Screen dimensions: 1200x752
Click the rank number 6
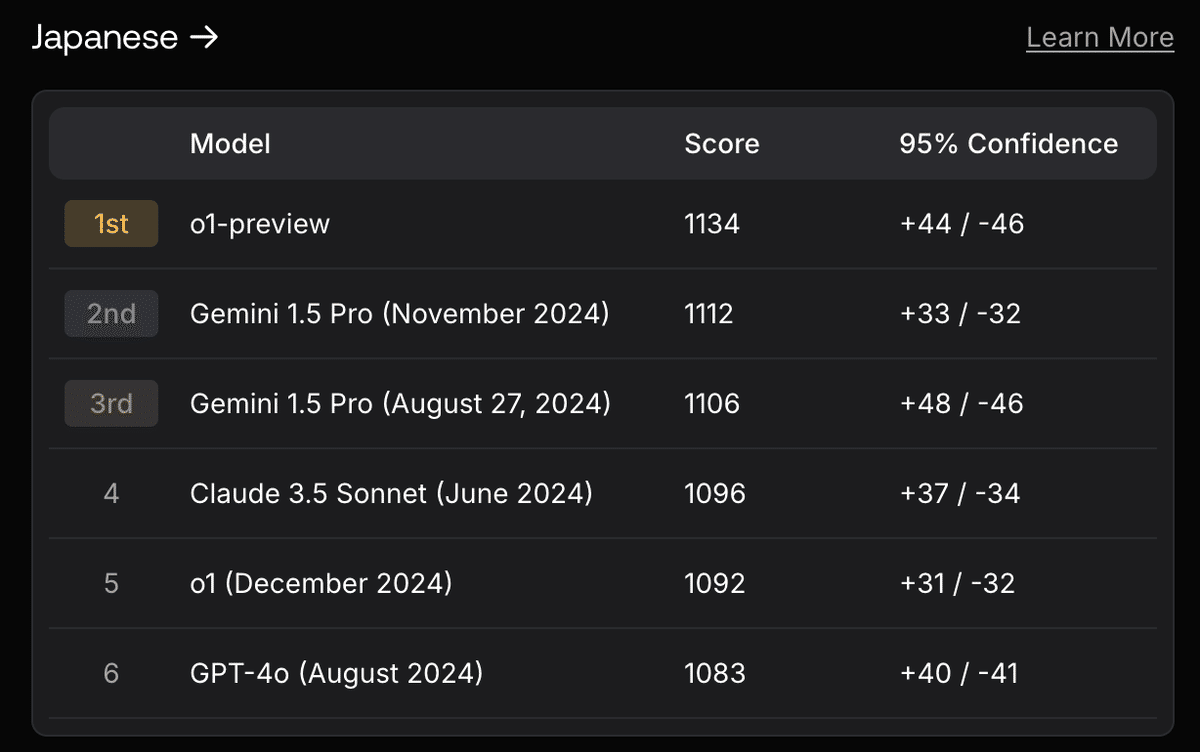click(111, 674)
